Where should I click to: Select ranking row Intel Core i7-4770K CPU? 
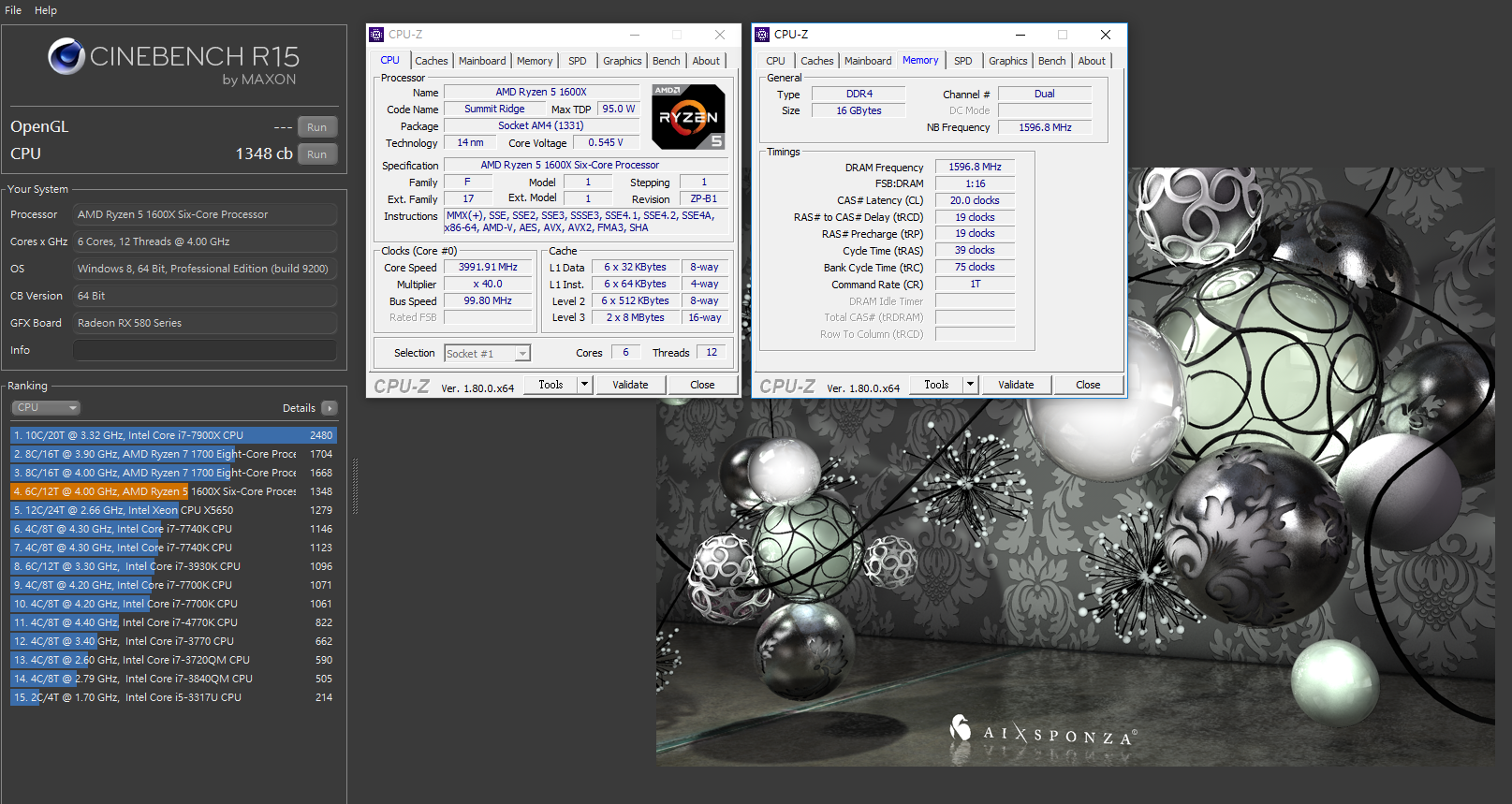tap(173, 622)
